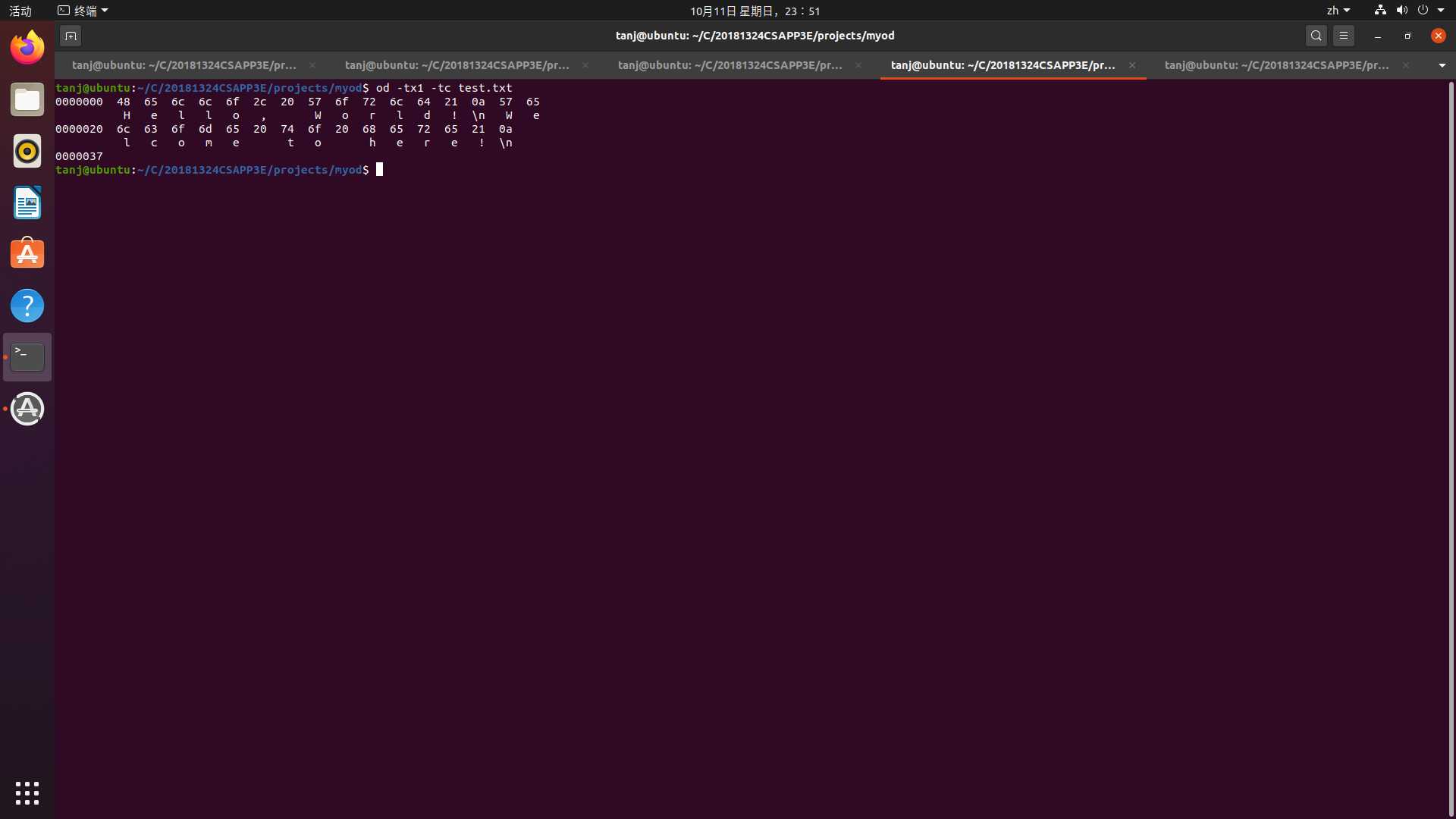Open the Files manager in dock
1456x819 pixels.
[x=27, y=99]
